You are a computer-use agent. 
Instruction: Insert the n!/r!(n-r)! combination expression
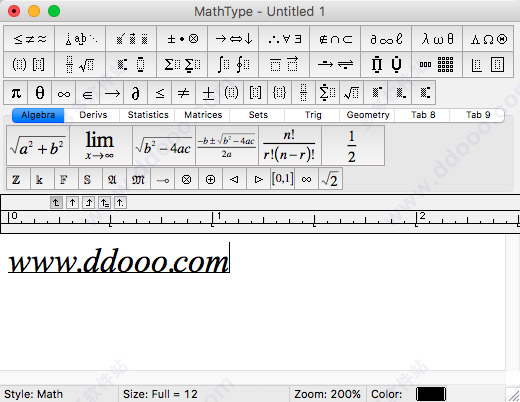click(x=290, y=146)
